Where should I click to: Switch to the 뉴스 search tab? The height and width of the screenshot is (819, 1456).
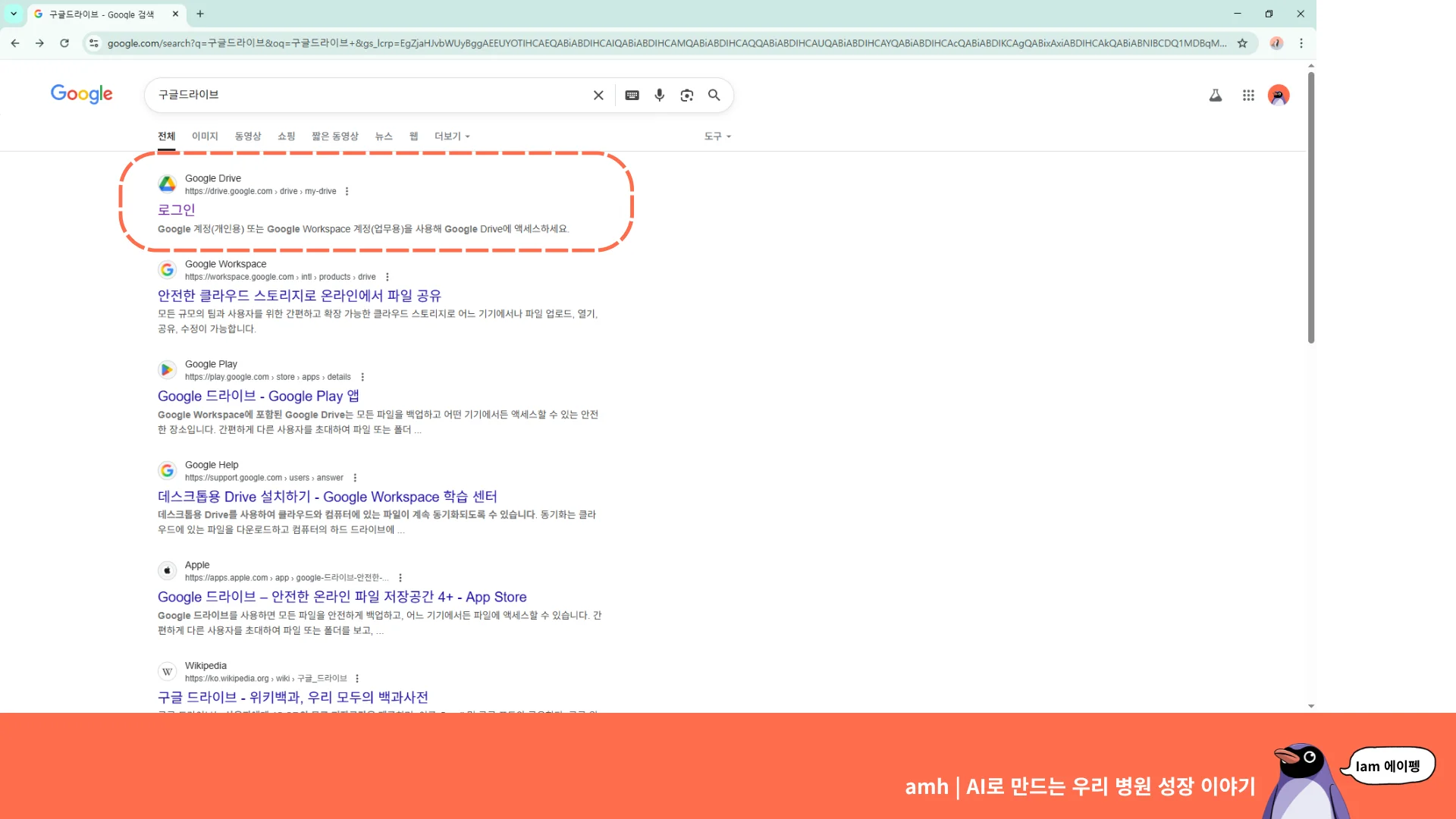[x=384, y=136]
